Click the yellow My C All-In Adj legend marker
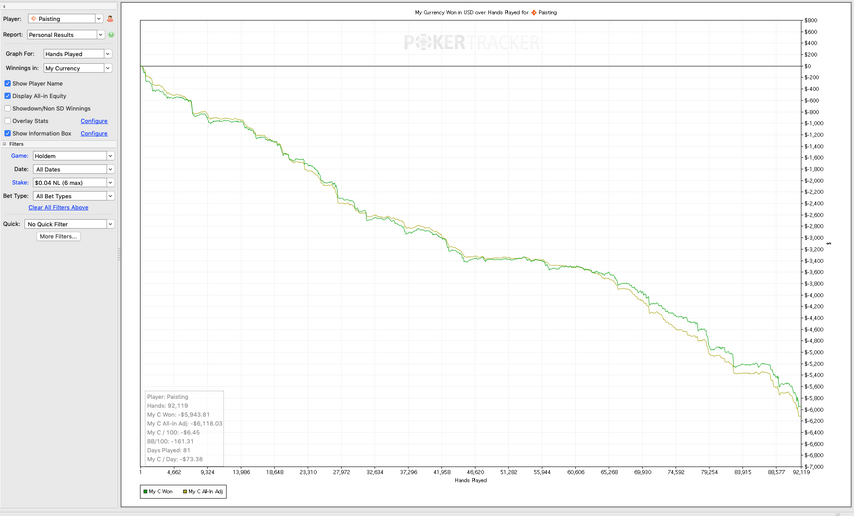 click(185, 492)
